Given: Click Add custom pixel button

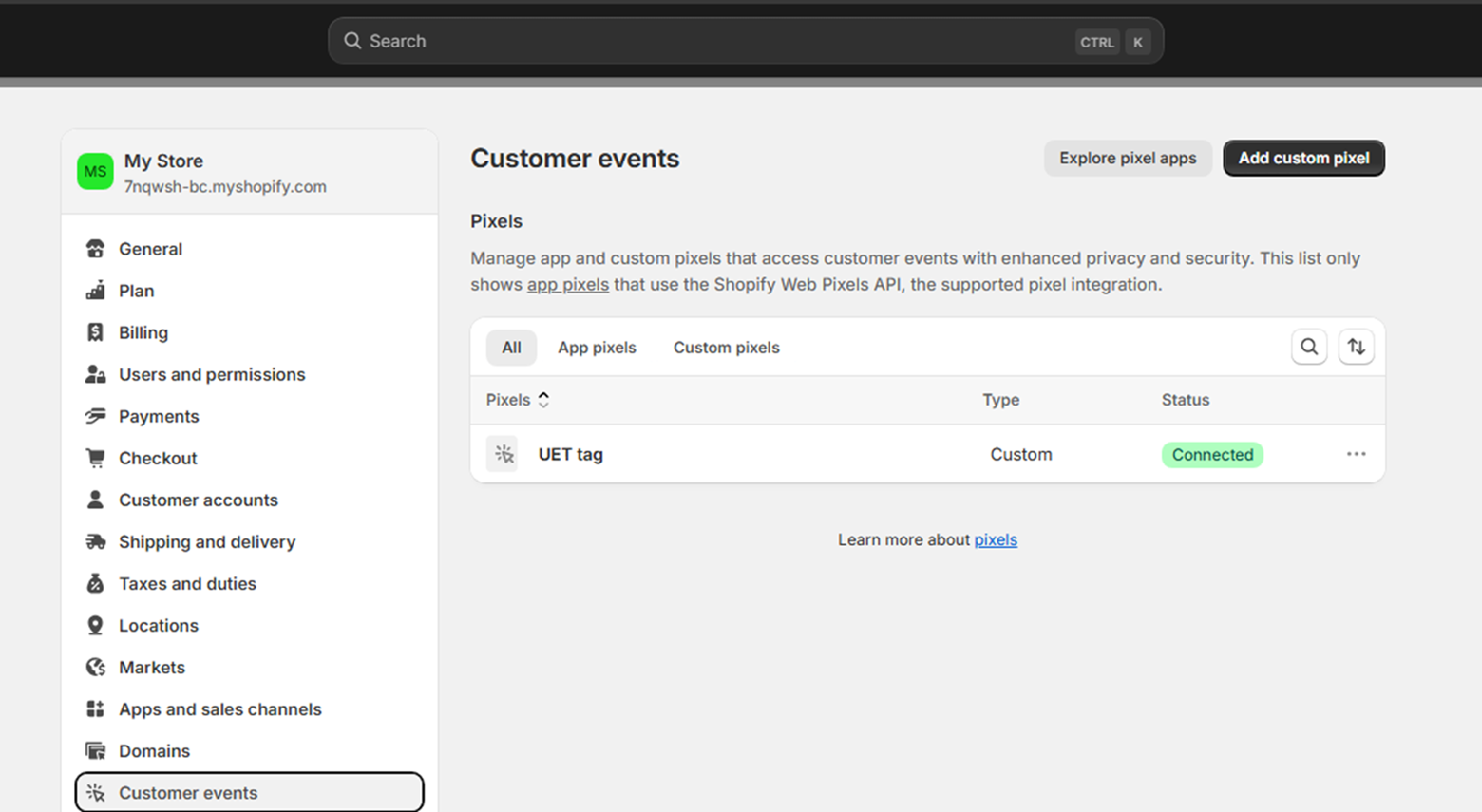Looking at the screenshot, I should pyautogui.click(x=1303, y=158).
